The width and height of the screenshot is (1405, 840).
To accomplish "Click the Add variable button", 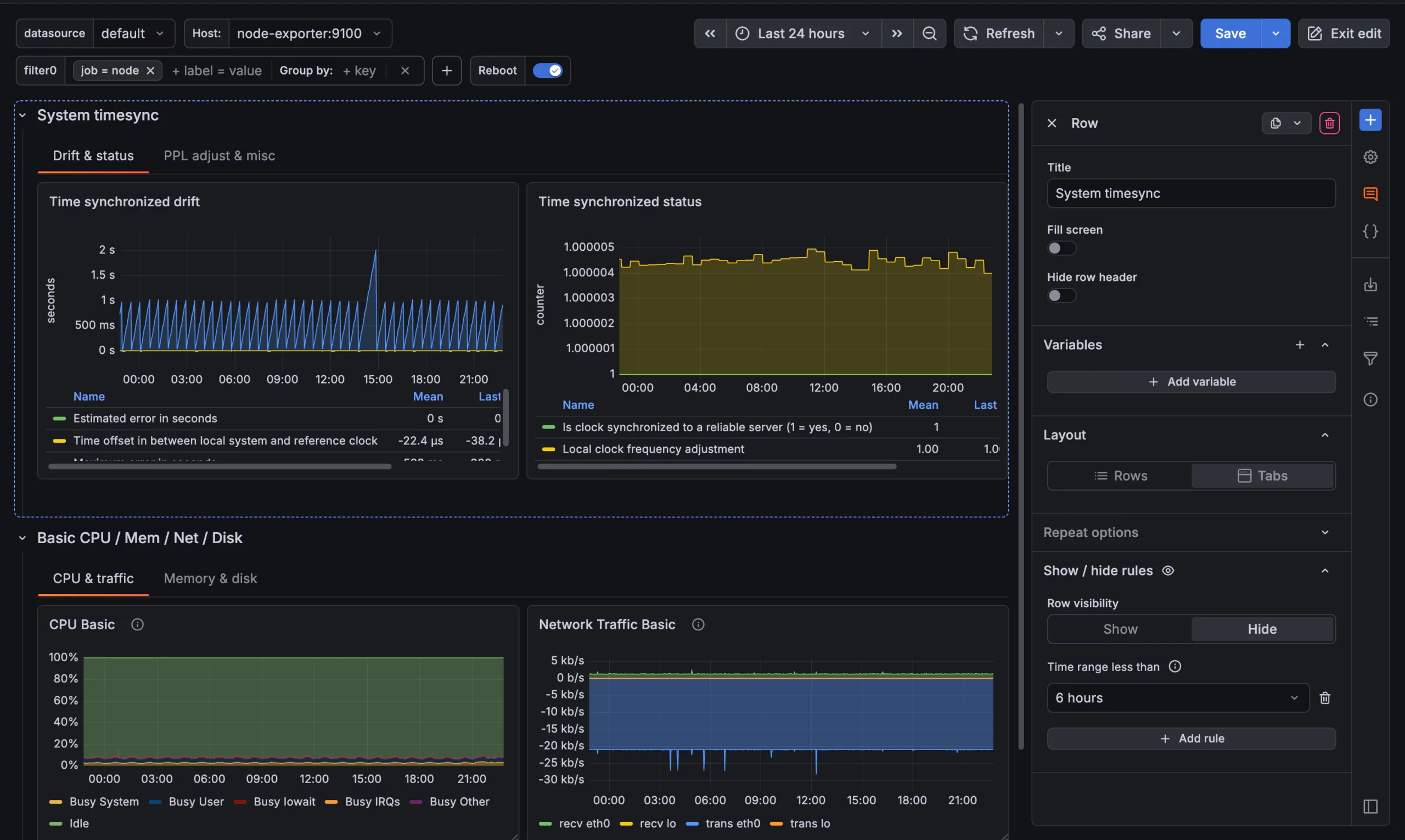I will tap(1190, 381).
